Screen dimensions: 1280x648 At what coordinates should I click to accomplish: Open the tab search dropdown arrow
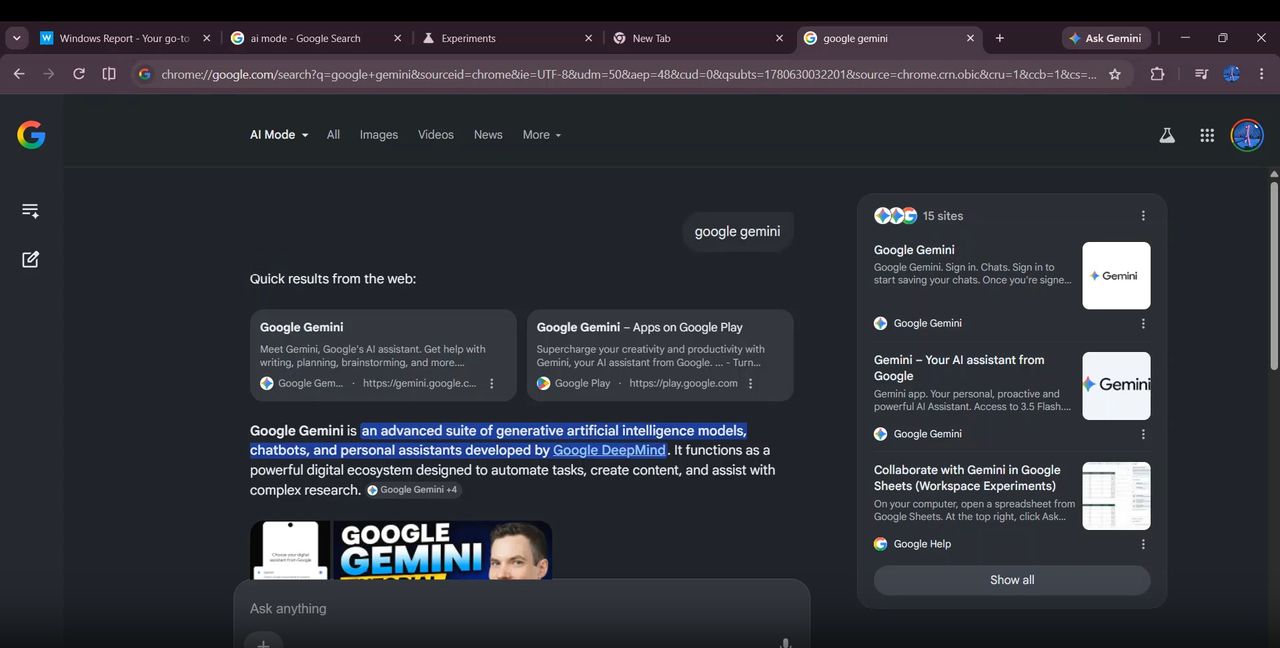click(x=17, y=38)
